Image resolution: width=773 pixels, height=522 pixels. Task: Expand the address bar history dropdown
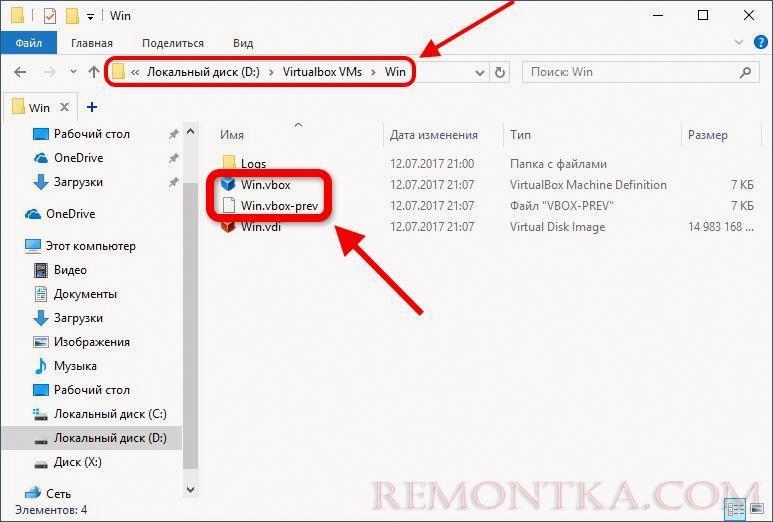(480, 73)
